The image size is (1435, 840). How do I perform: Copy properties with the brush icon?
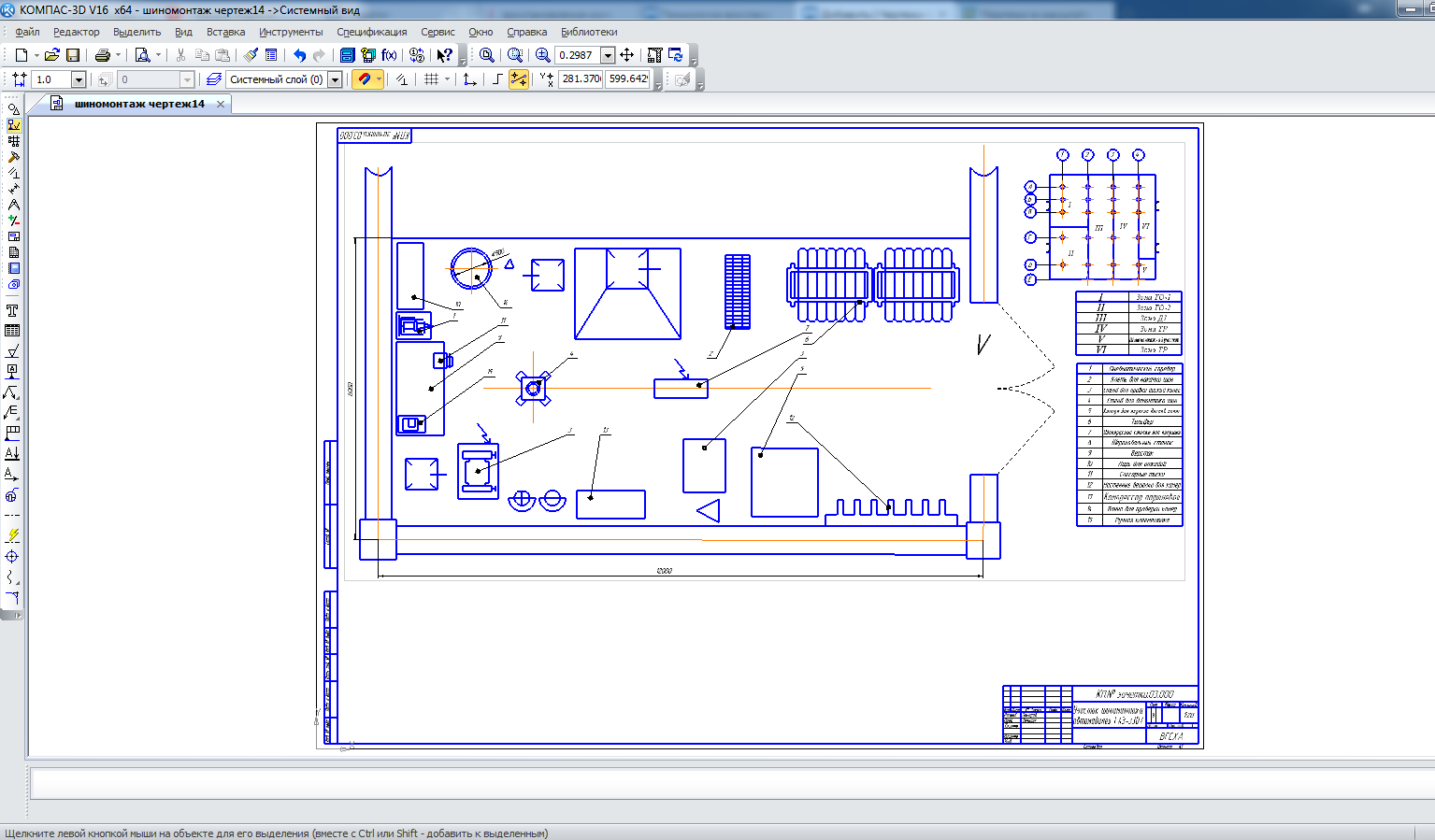[251, 55]
